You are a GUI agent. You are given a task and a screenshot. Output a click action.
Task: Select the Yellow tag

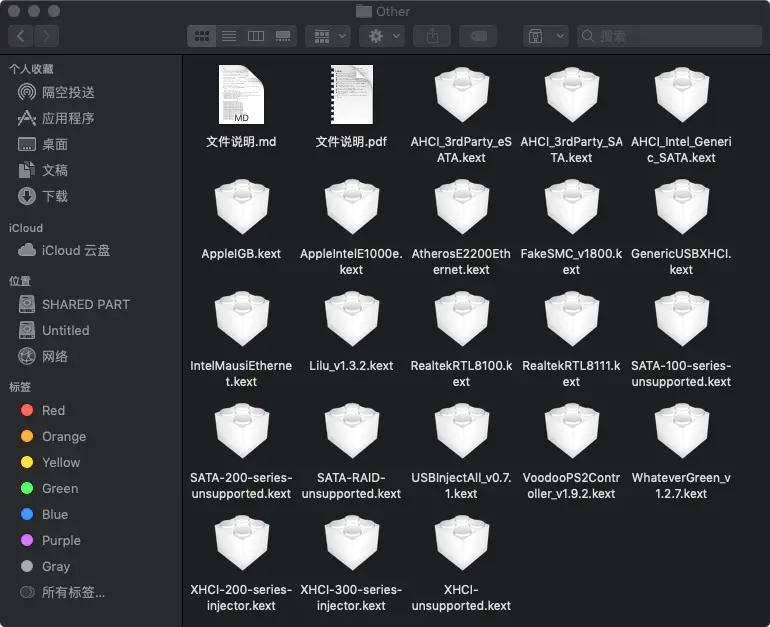(51, 463)
